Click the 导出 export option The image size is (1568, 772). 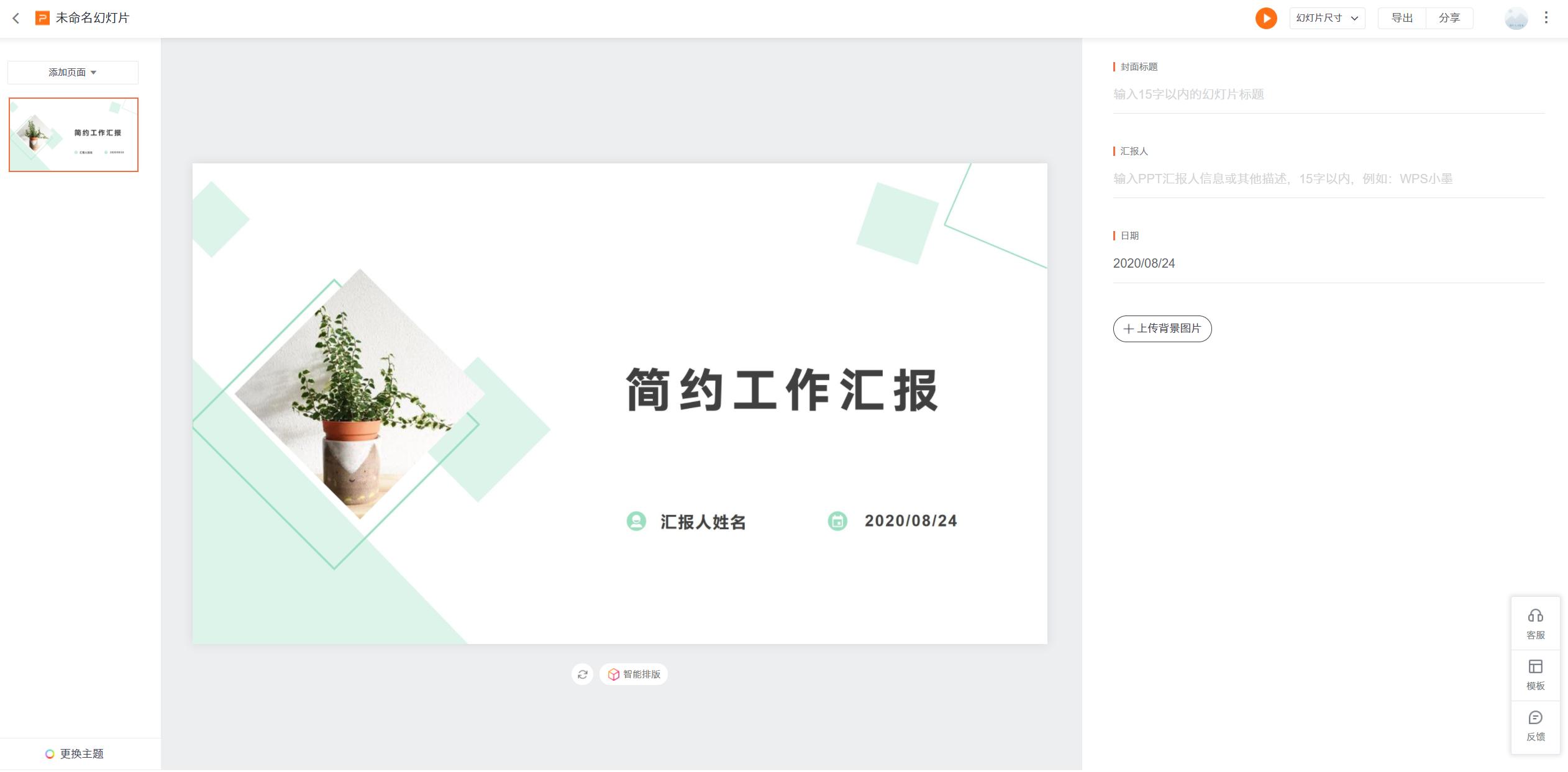point(1402,18)
